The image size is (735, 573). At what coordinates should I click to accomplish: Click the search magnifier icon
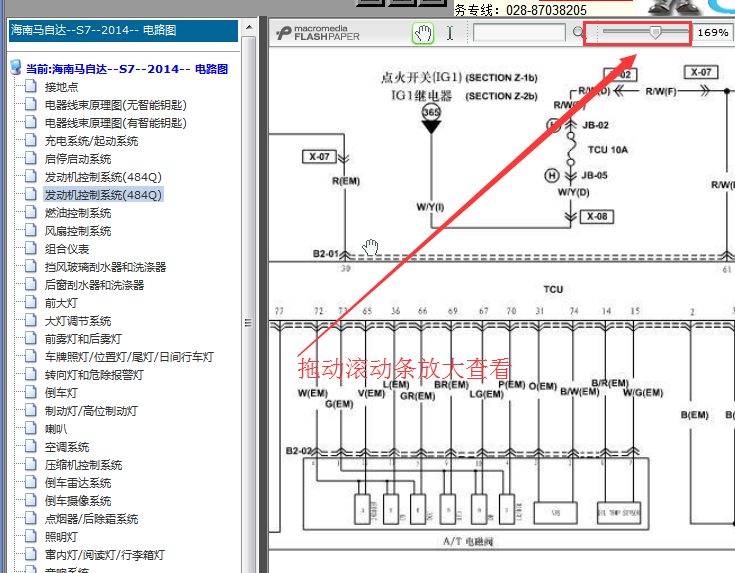point(579,32)
